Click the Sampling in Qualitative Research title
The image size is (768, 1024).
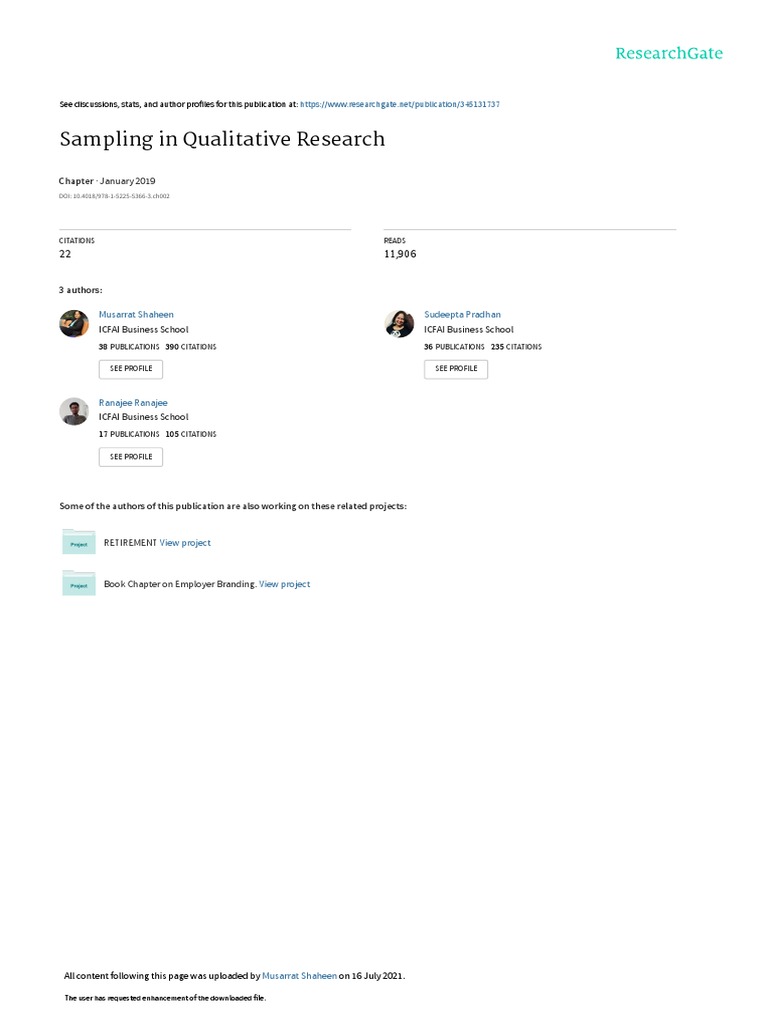[222, 139]
